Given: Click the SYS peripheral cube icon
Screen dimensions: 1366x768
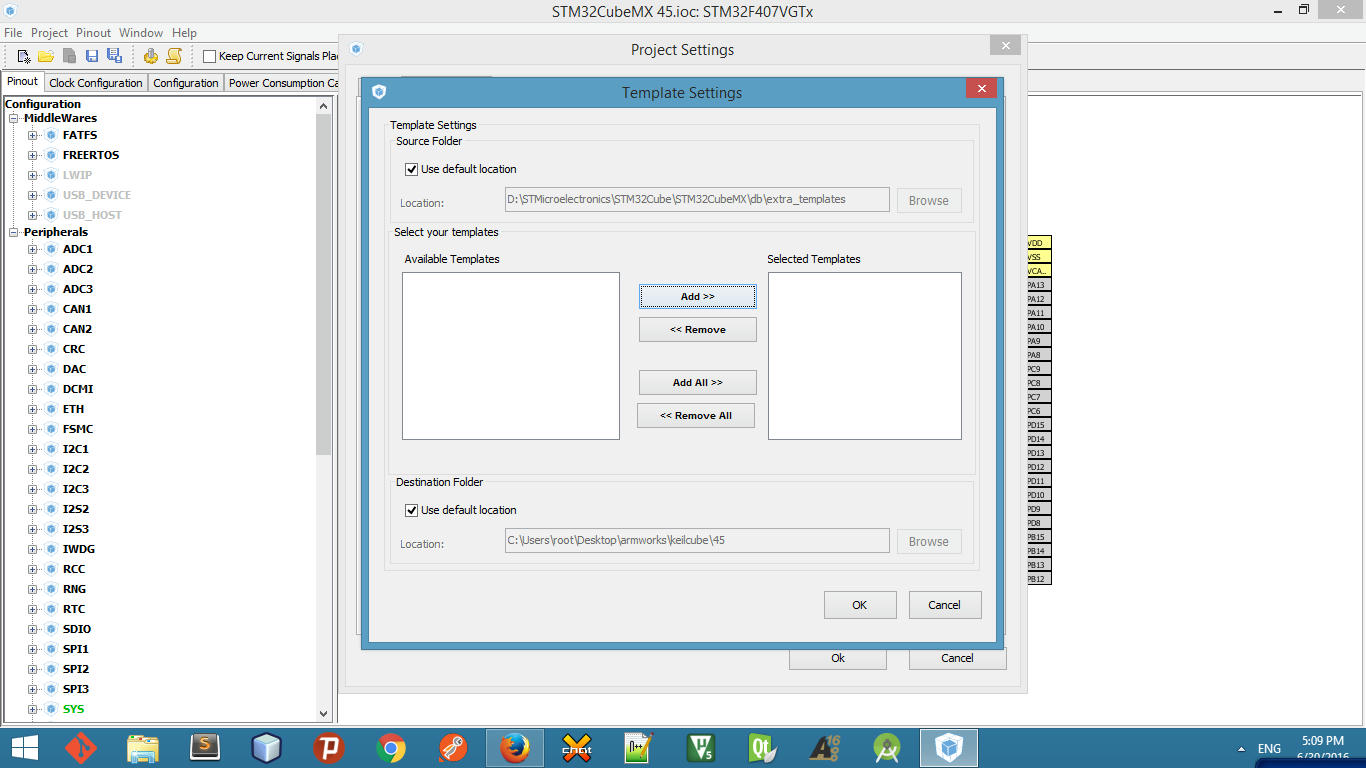Looking at the screenshot, I should coord(51,709).
